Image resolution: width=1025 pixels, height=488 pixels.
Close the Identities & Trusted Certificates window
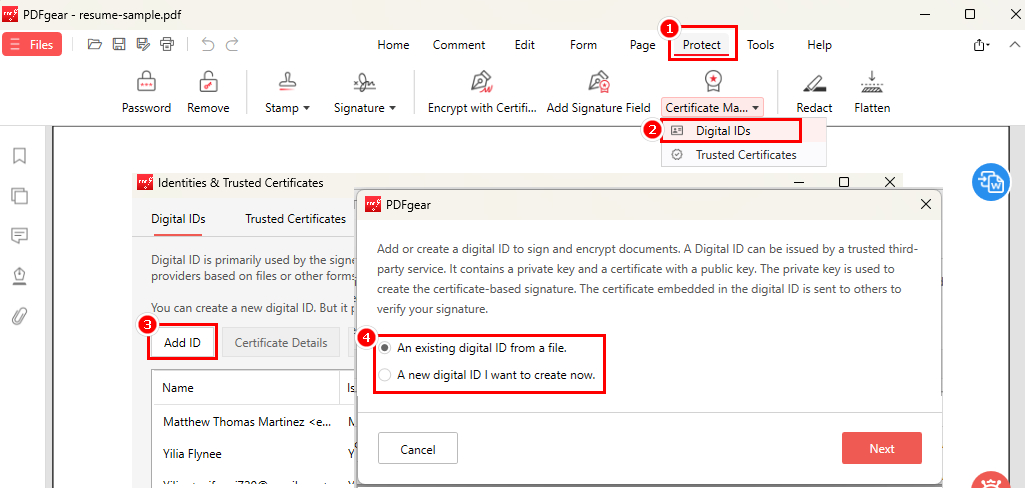(x=889, y=182)
